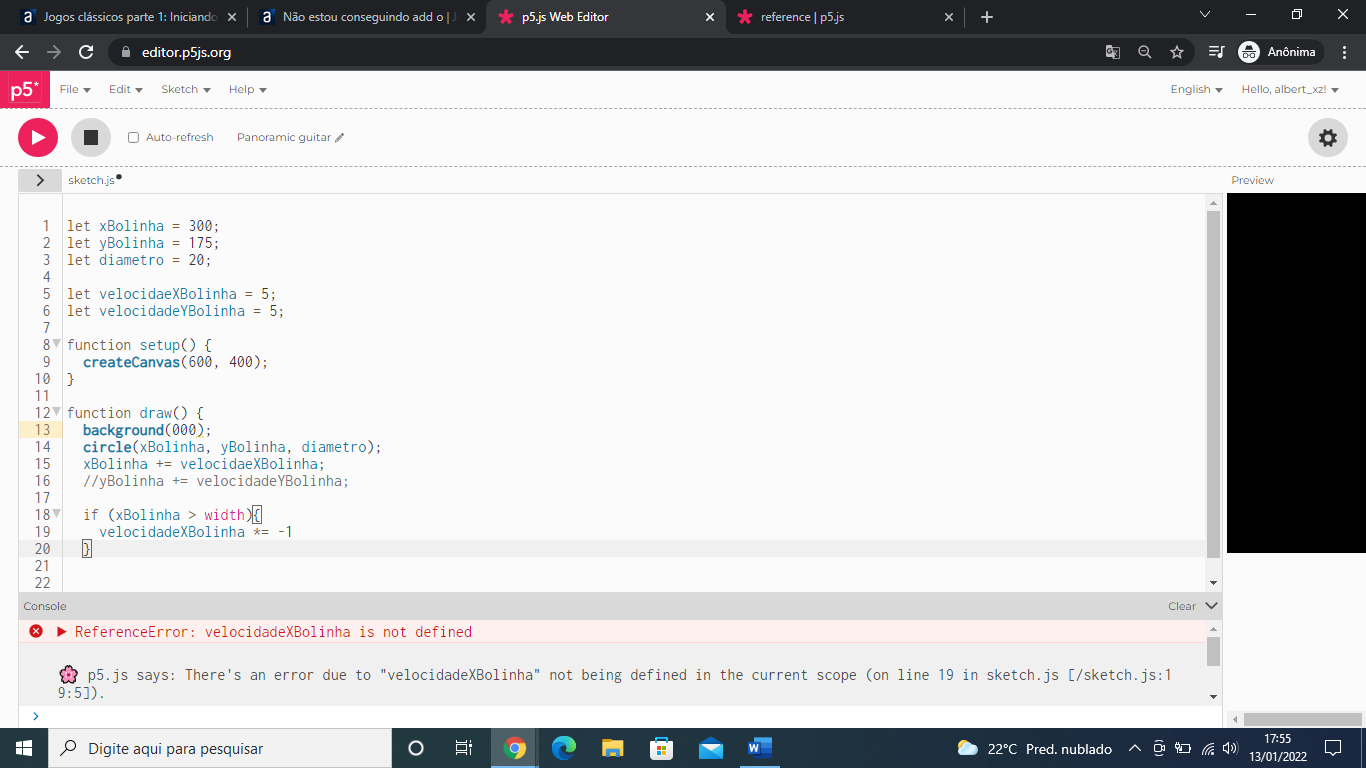Open weather widget 22°C Pred. nublado
Image resolution: width=1366 pixels, height=768 pixels.
[x=1034, y=748]
